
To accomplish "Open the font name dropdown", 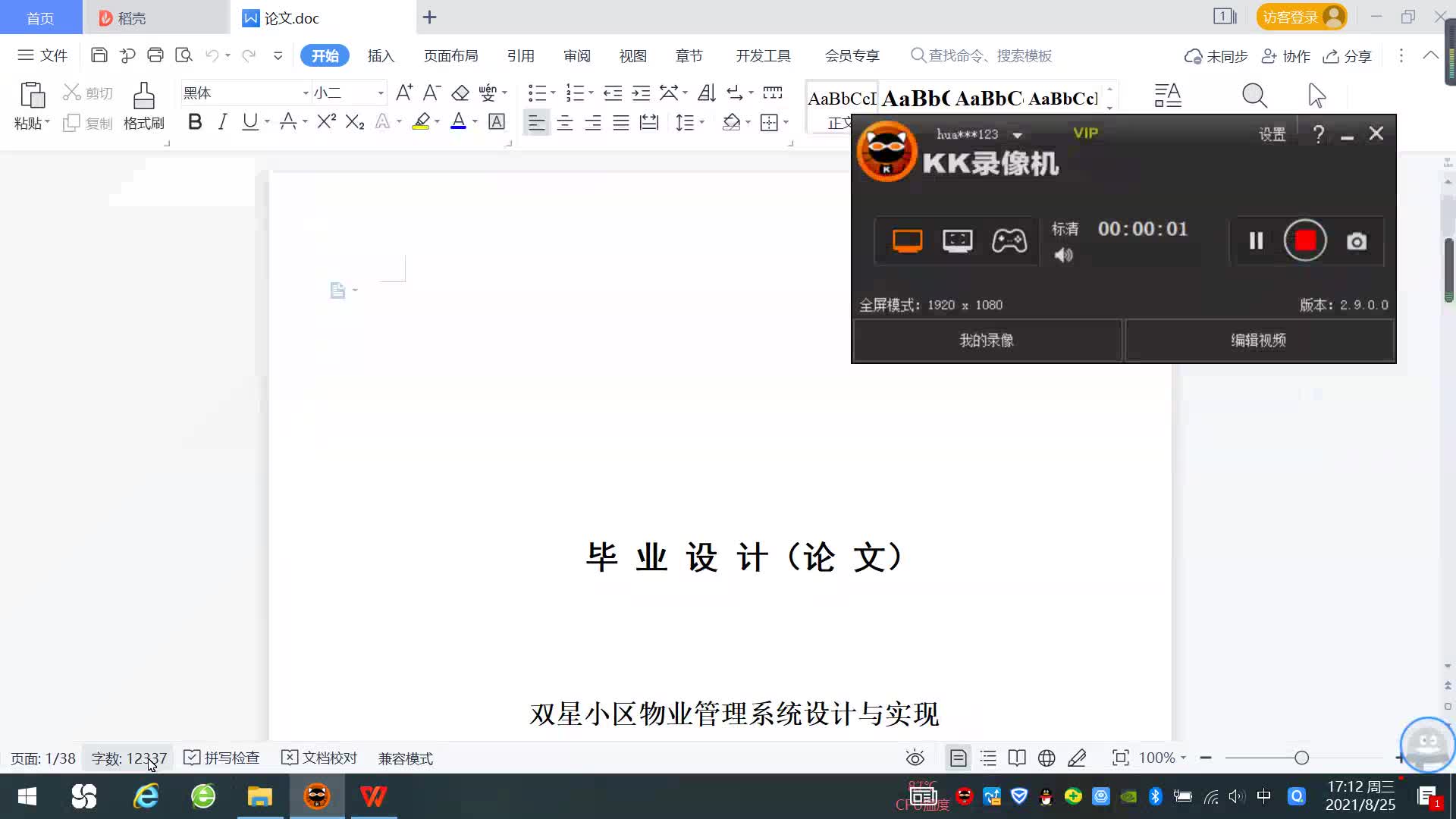I will pyautogui.click(x=306, y=93).
